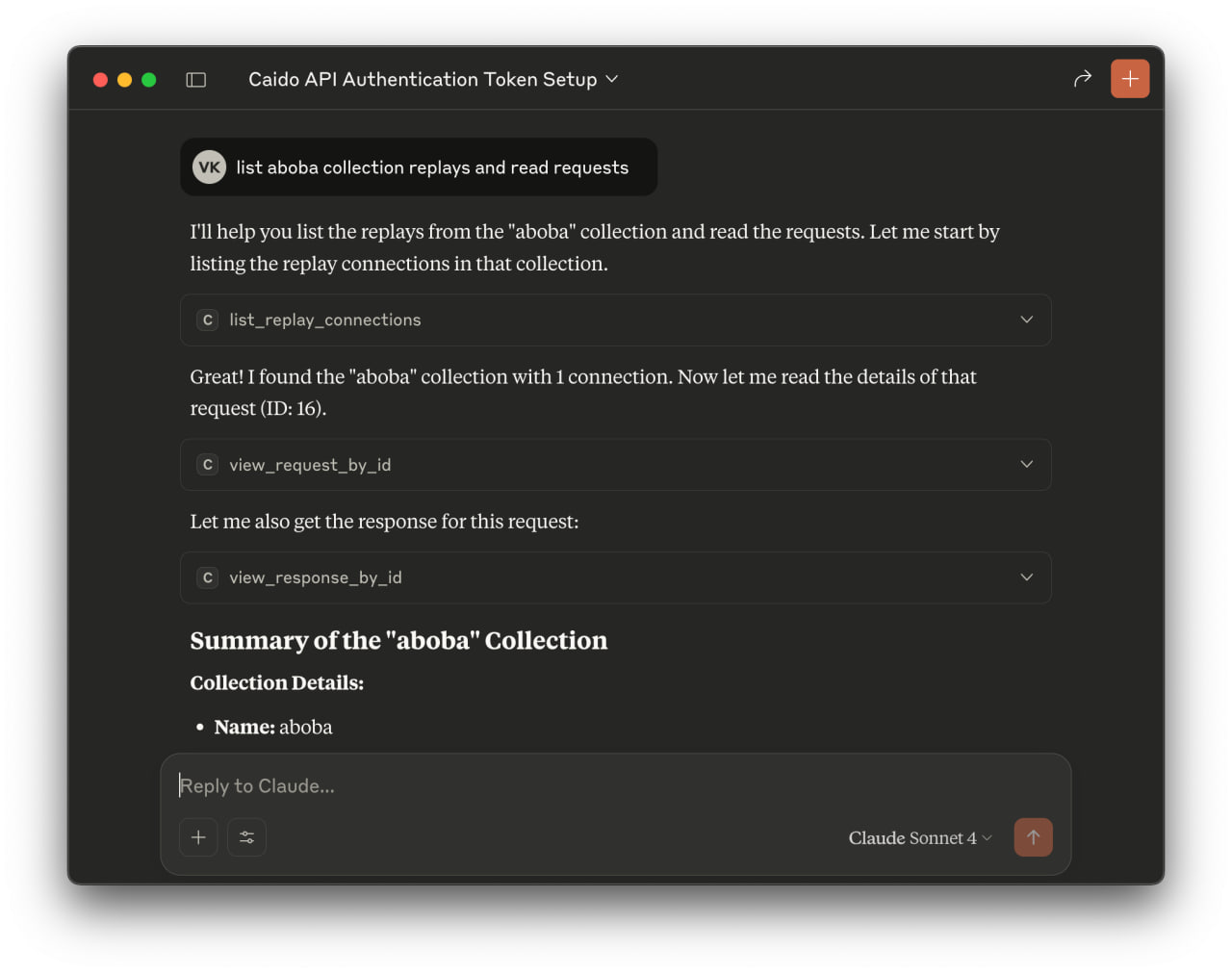Screen dimensions: 1232x974
Task: Toggle the sidebar panel icon
Action: (x=195, y=79)
